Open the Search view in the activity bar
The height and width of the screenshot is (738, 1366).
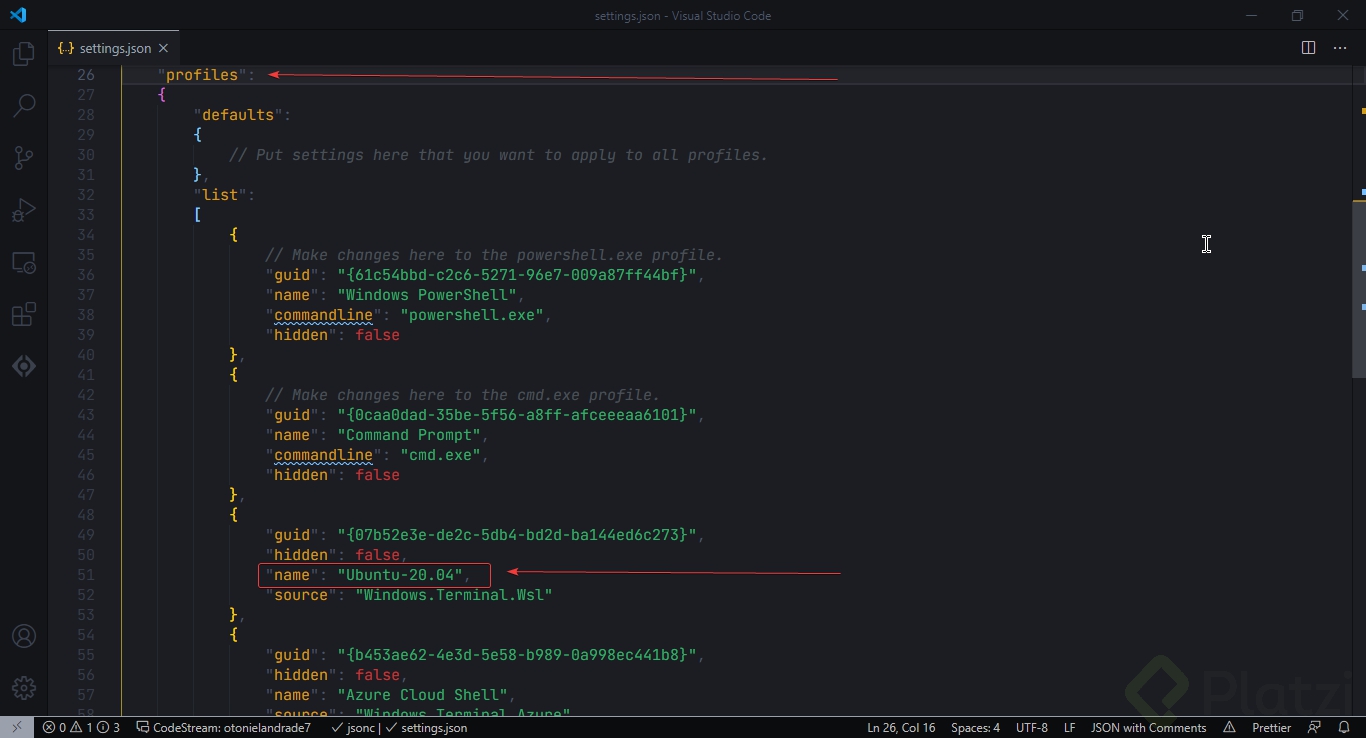[24, 105]
